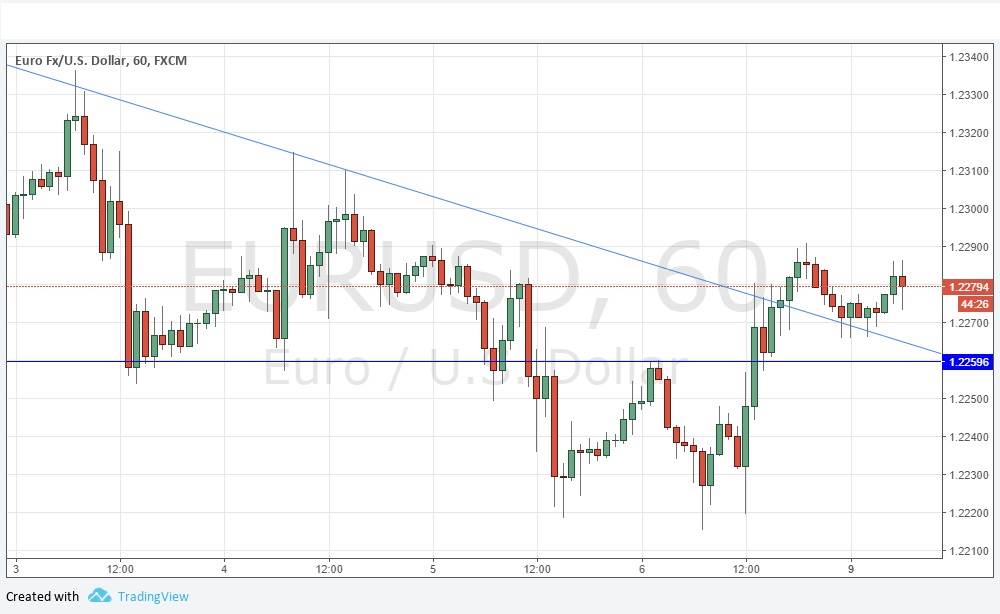Select the red 1.22794 current price label
Image resolution: width=1000 pixels, height=614 pixels.
[967, 288]
